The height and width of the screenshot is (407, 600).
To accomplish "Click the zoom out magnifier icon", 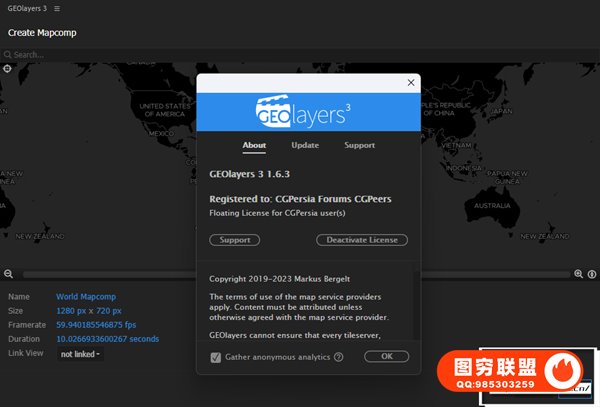I will (8, 274).
